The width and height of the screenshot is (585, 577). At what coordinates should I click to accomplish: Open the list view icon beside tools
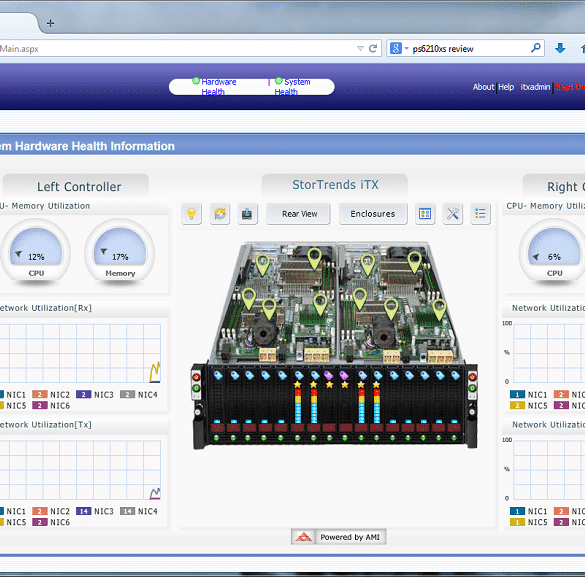pyautogui.click(x=480, y=214)
